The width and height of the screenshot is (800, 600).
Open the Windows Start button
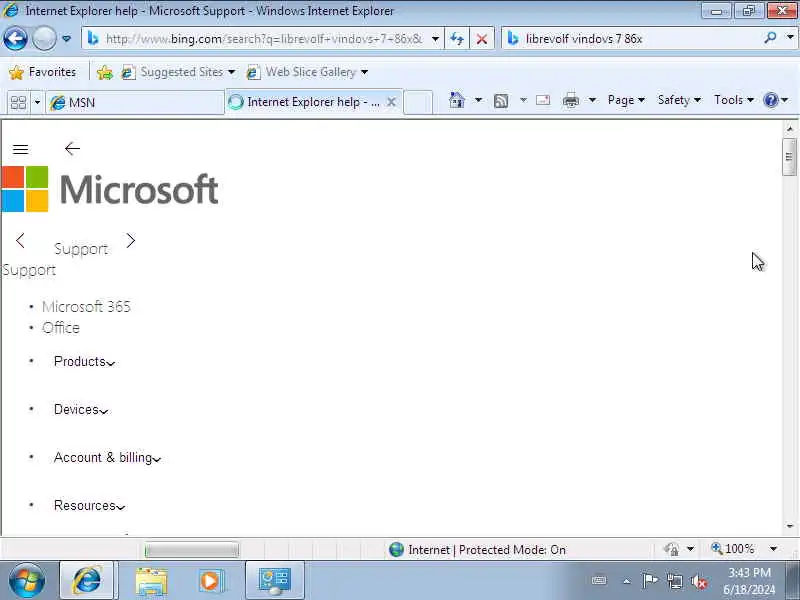click(x=27, y=581)
